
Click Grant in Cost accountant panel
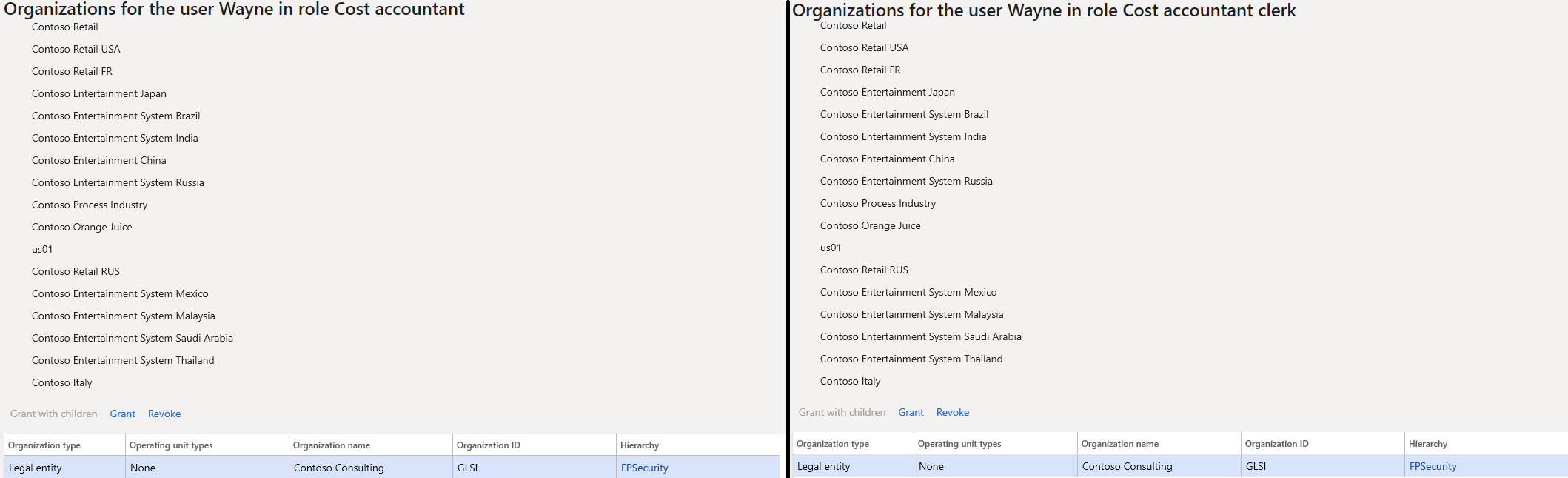tap(122, 414)
